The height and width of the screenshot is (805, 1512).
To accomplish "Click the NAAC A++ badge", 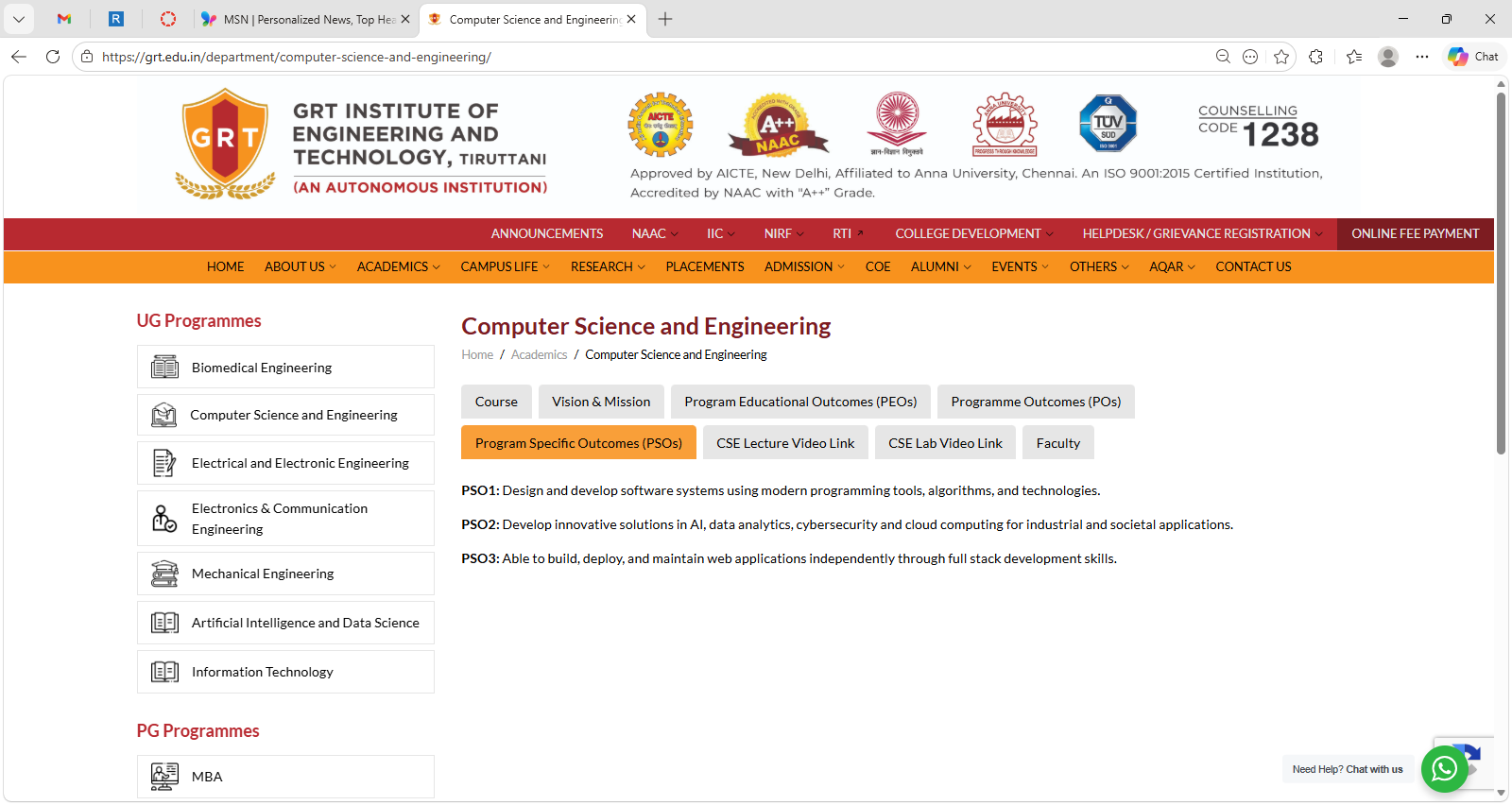I will (777, 126).
